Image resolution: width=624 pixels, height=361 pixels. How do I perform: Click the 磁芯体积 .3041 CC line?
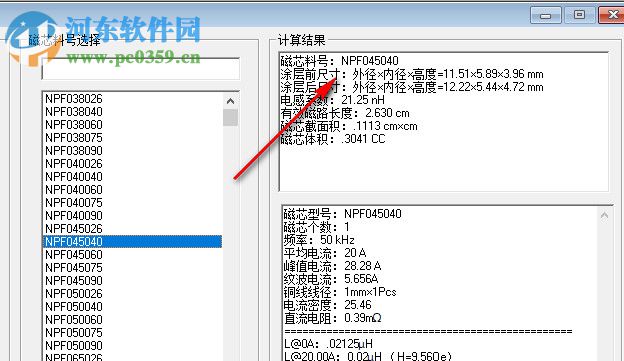point(333,139)
